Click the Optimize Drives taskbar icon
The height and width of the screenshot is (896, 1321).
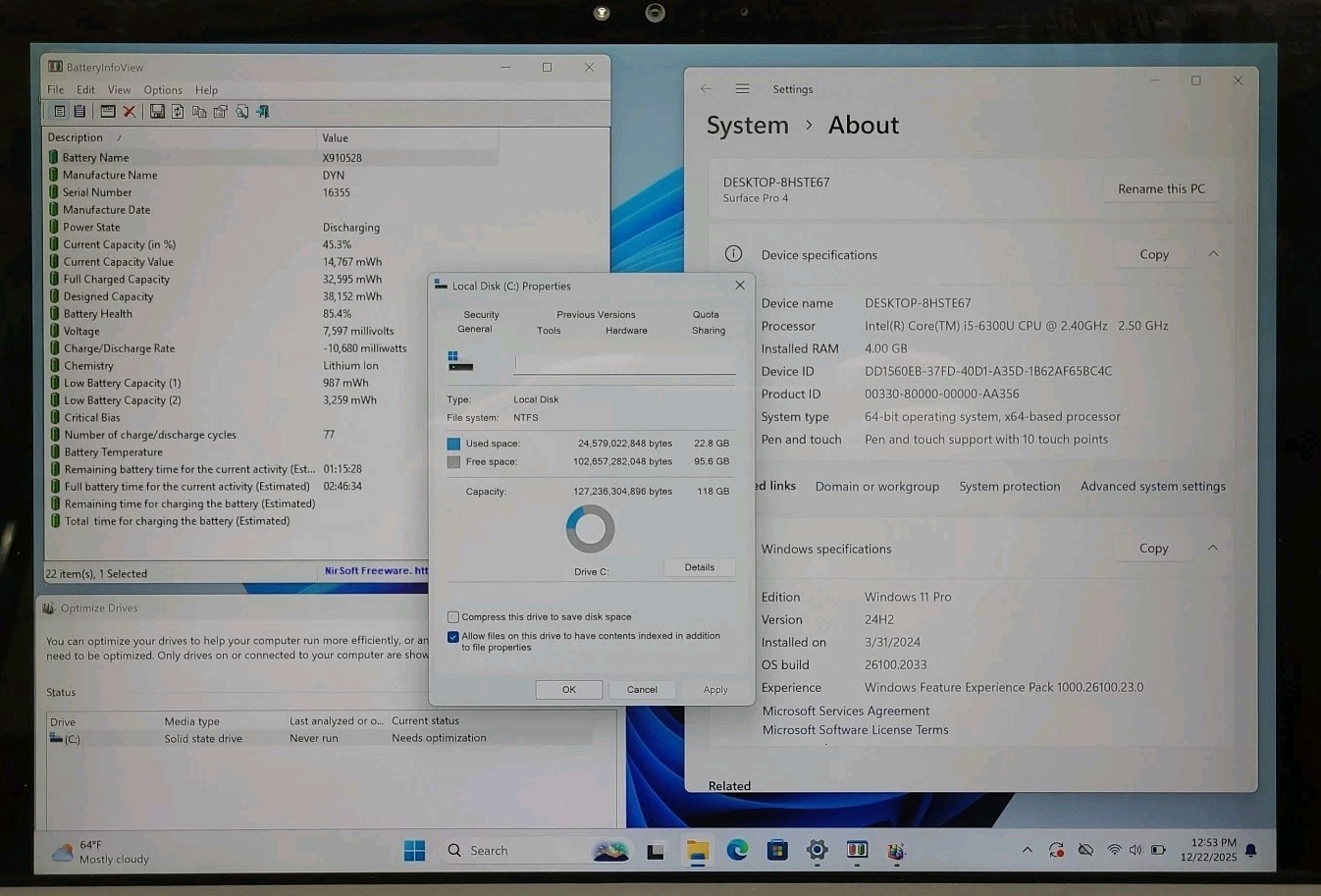point(896,851)
